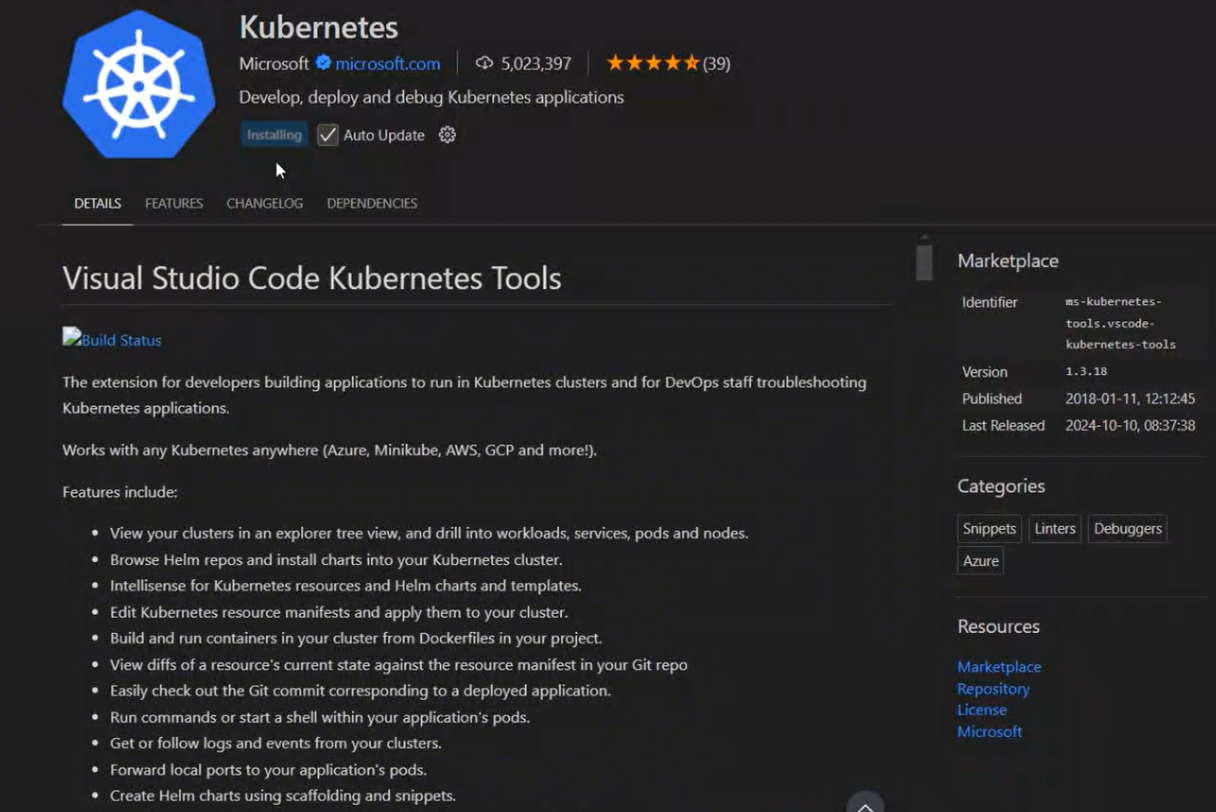Select the Dependencies tab
Image resolution: width=1216 pixels, height=812 pixels.
(372, 203)
